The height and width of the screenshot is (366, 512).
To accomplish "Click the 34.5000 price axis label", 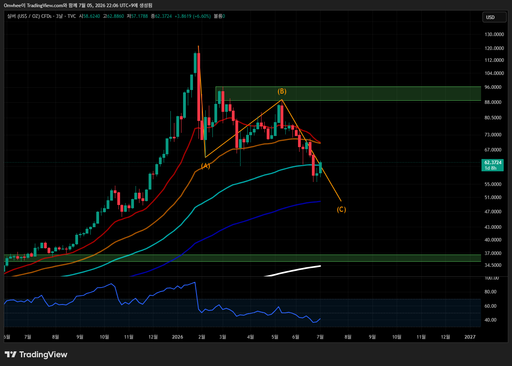I will pyautogui.click(x=493, y=265).
